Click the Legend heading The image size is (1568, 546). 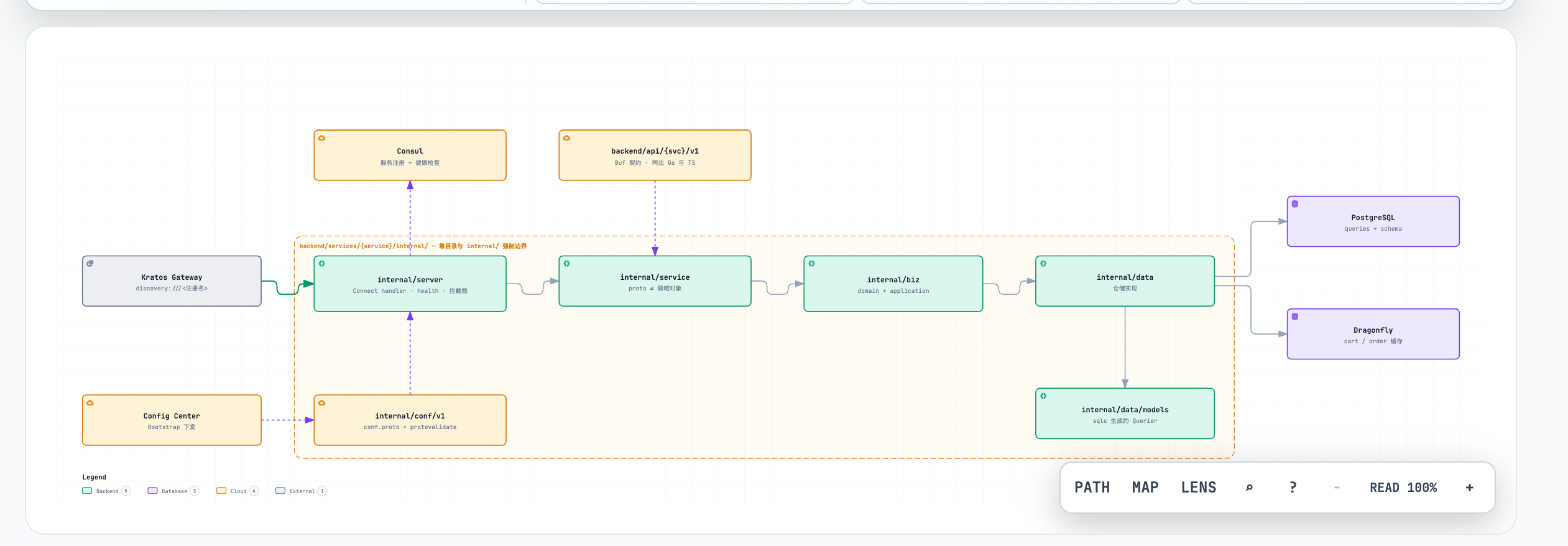point(95,478)
